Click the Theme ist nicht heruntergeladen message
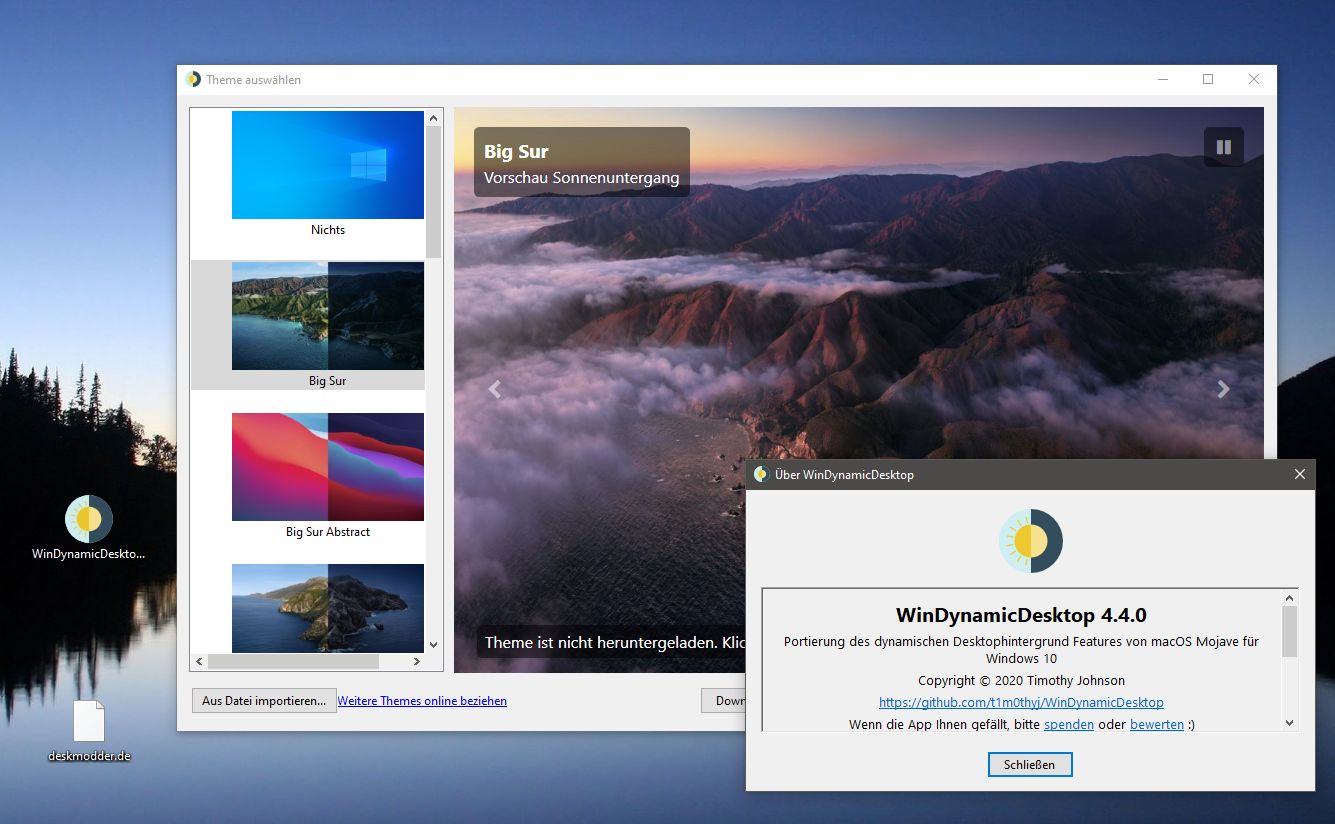The width and height of the screenshot is (1335, 824). [x=613, y=642]
